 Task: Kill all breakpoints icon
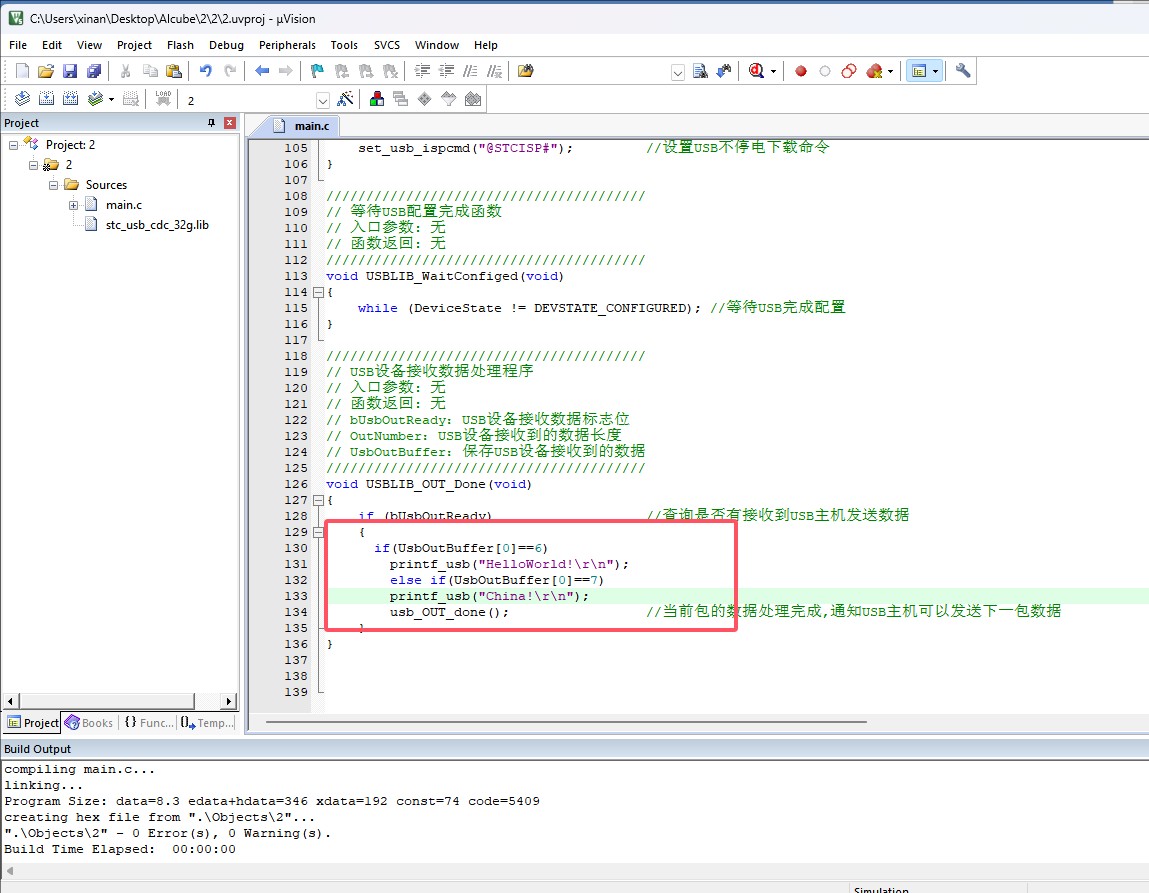(874, 71)
